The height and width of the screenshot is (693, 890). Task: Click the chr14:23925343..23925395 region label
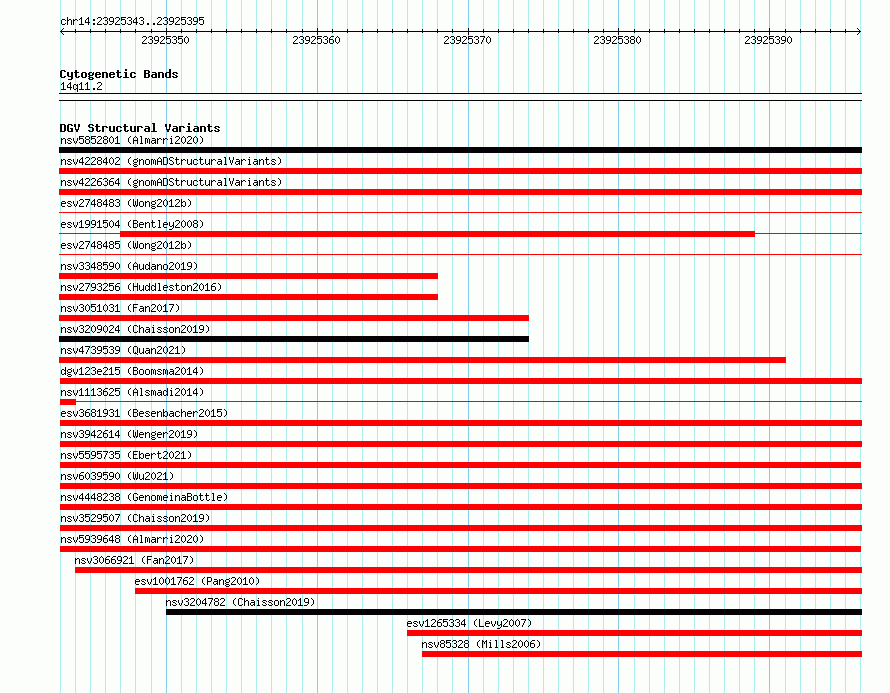132,21
